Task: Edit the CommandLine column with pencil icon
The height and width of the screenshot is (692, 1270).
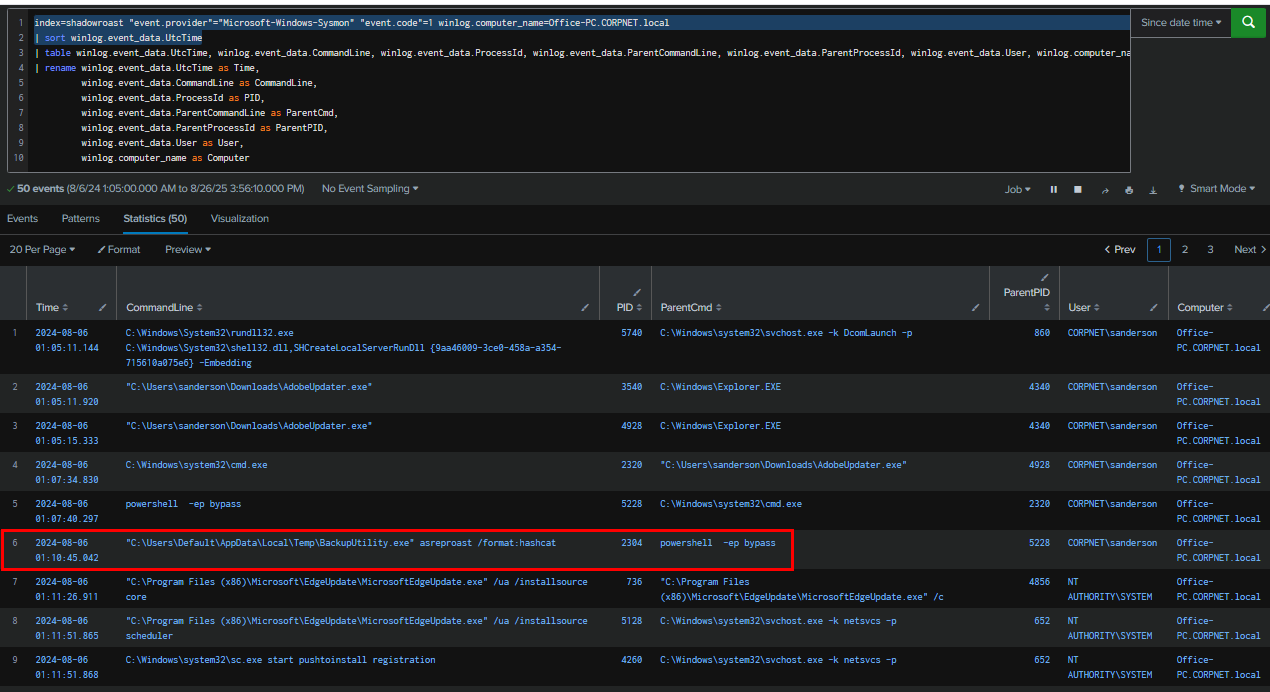Action: tap(585, 308)
